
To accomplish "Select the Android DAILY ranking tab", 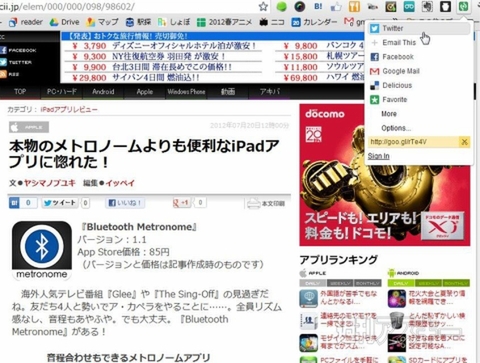I will click(x=401, y=283).
